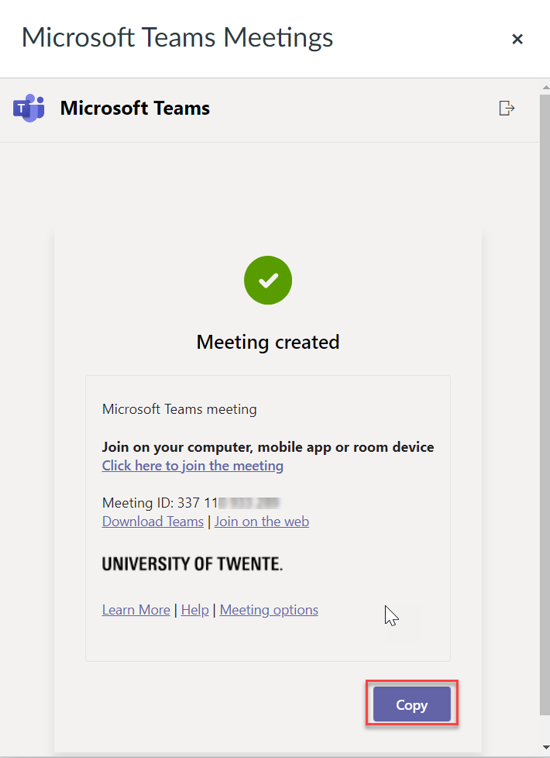Open the Meeting options link
The image size is (550, 758).
click(x=269, y=610)
